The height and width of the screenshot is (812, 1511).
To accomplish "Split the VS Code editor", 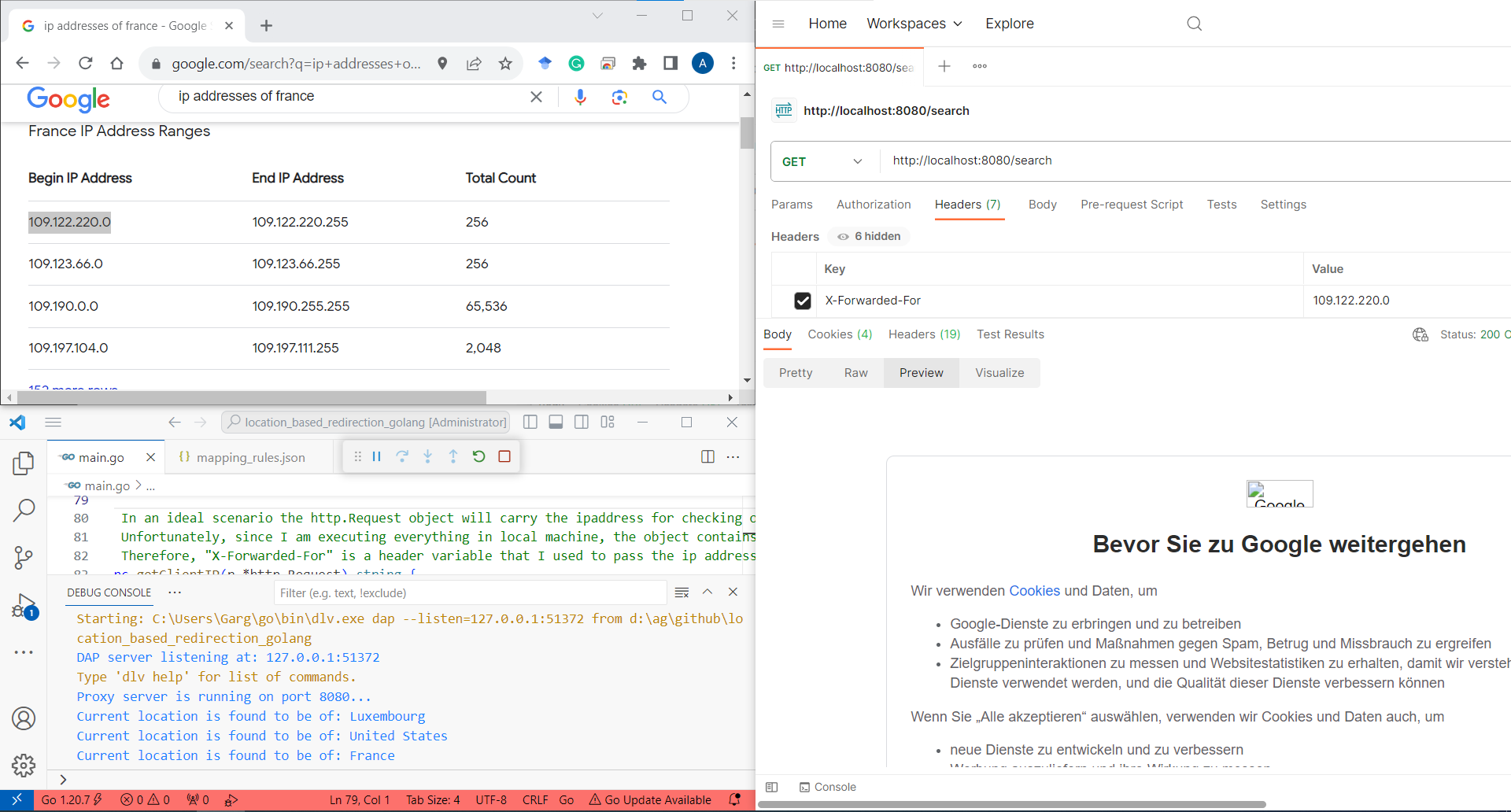I will click(707, 457).
